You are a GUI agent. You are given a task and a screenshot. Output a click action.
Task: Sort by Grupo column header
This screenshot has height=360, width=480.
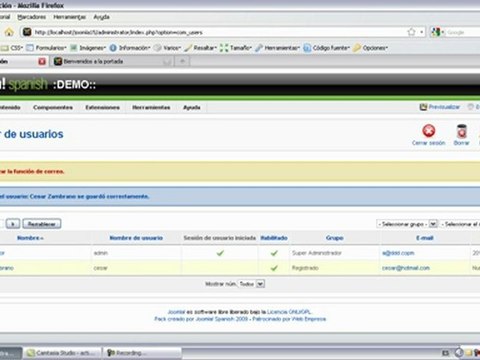click(x=335, y=238)
